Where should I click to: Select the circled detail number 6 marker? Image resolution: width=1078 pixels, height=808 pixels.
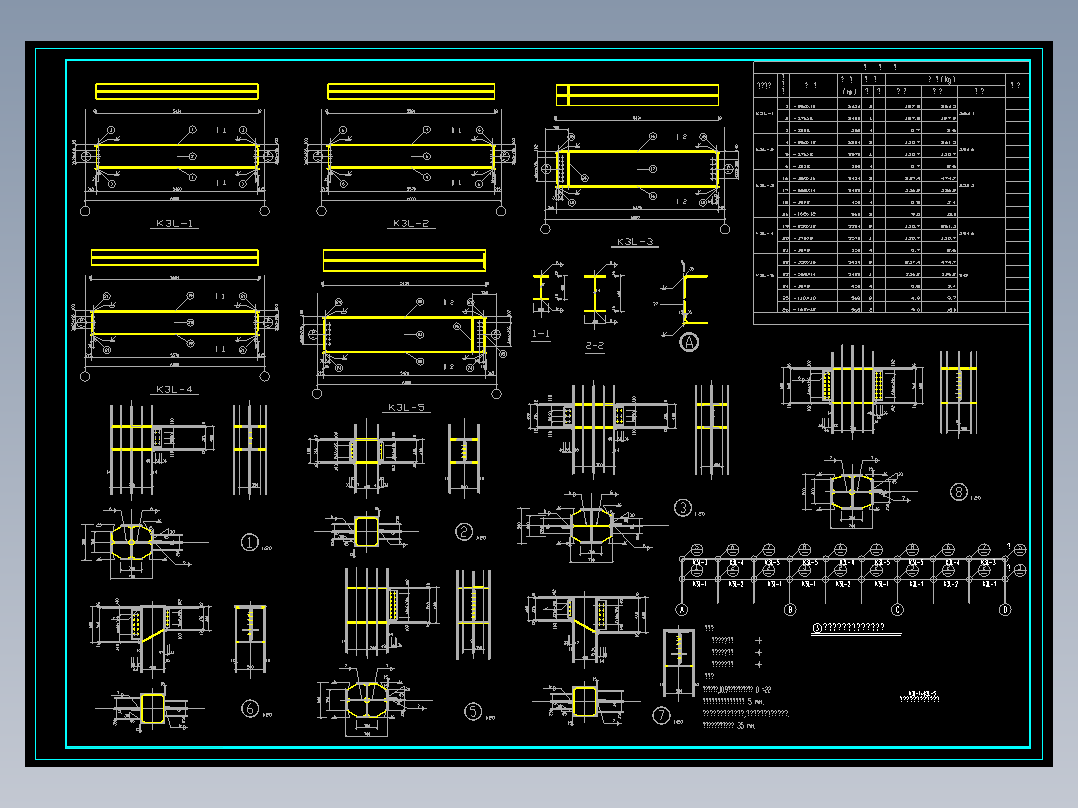[250, 708]
